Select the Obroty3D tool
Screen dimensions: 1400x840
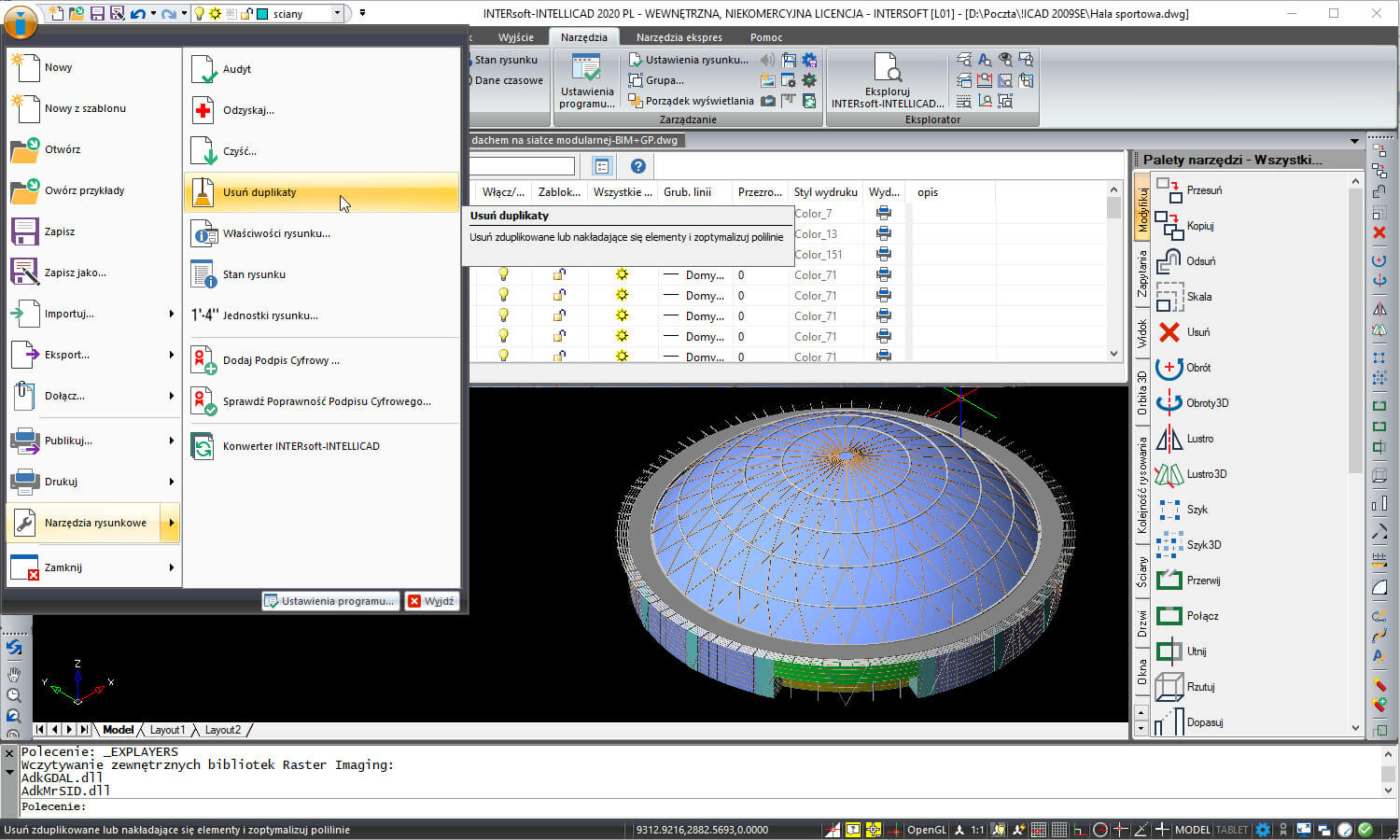click(x=1193, y=403)
